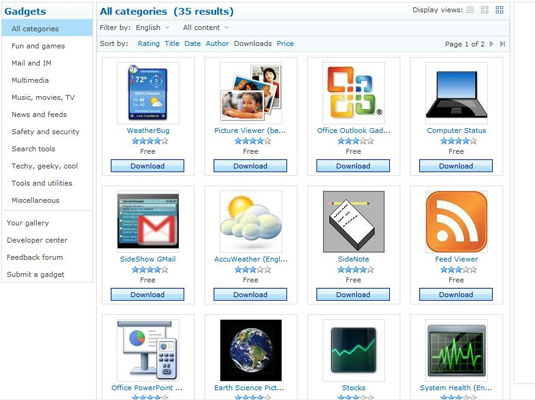The height and width of the screenshot is (400, 535).
Task: Open the Computer Status laptop icon
Action: 457,92
